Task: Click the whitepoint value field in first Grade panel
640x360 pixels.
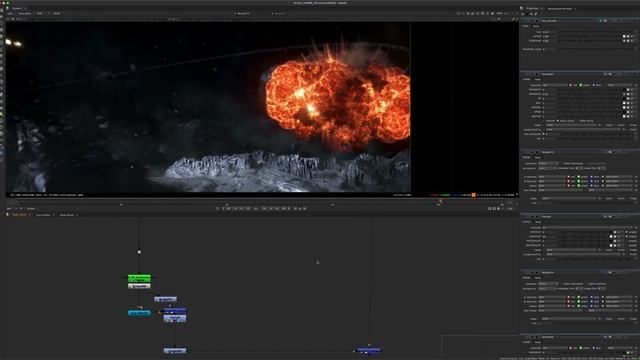Action: click(549, 94)
